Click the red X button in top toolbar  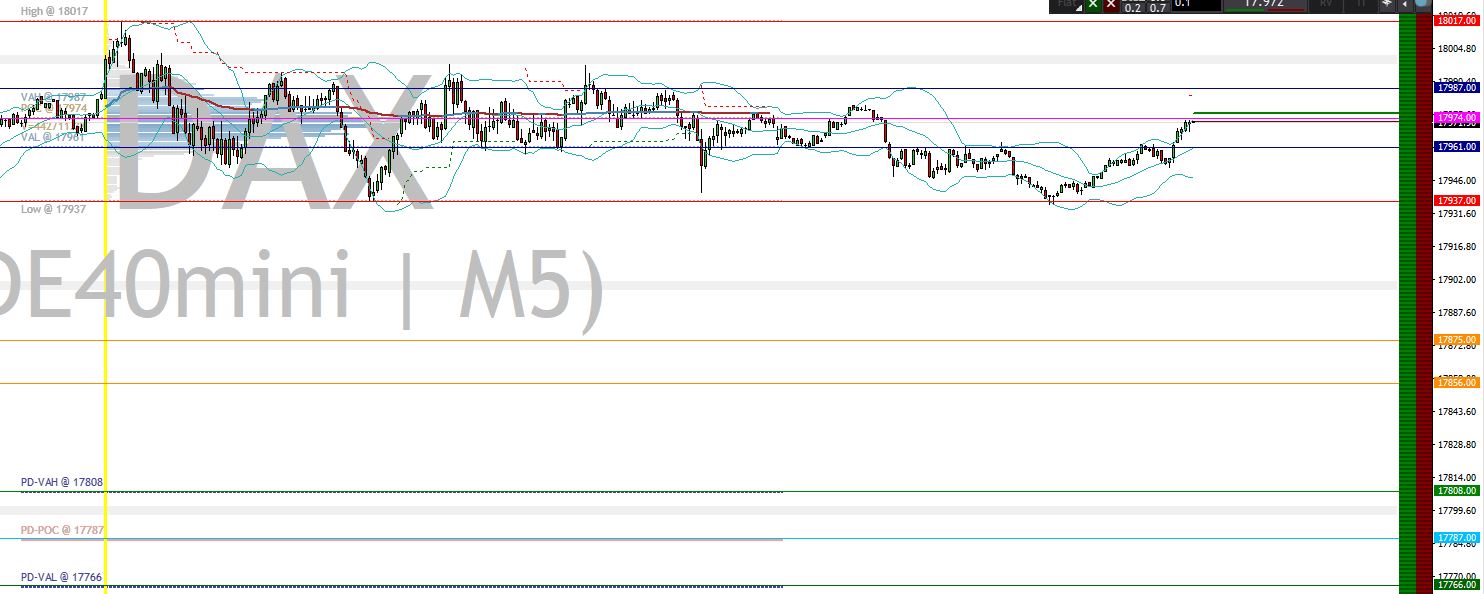(1110, 4)
